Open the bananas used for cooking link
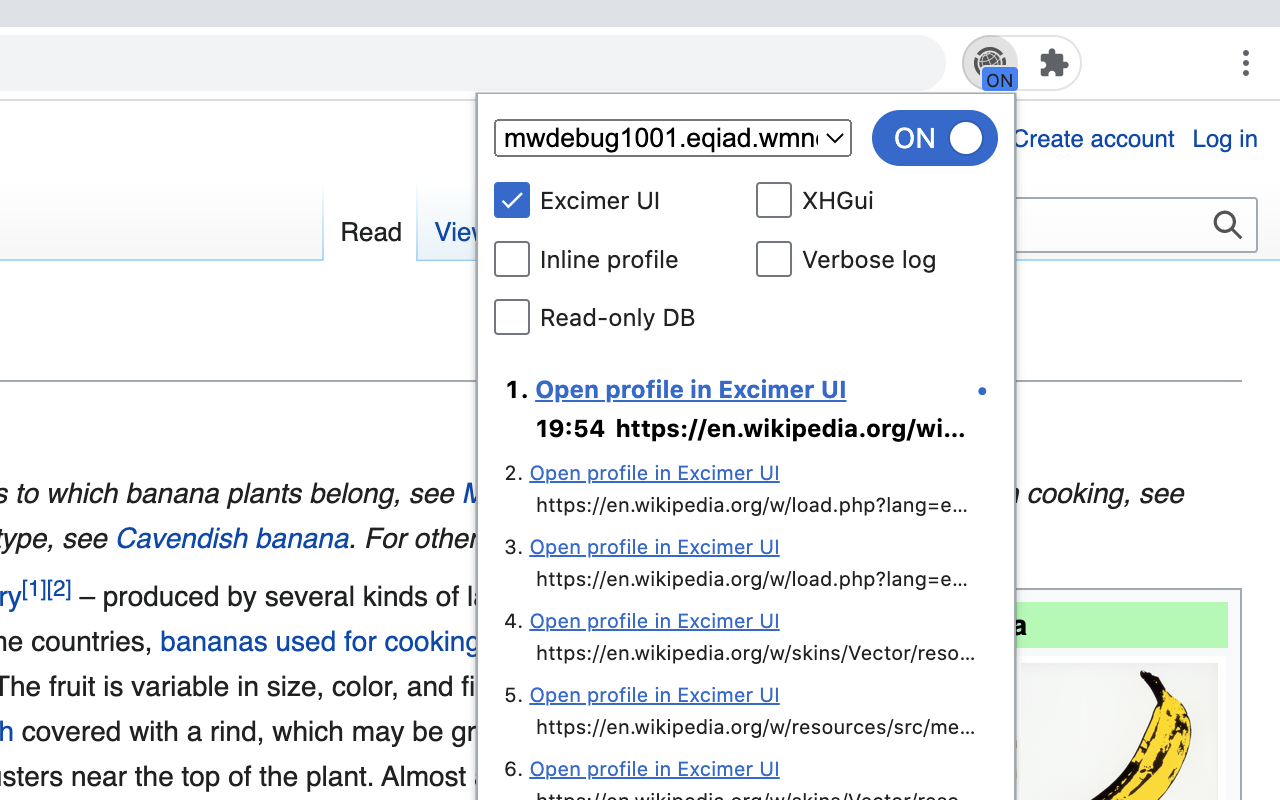1280x800 pixels. tap(318, 641)
